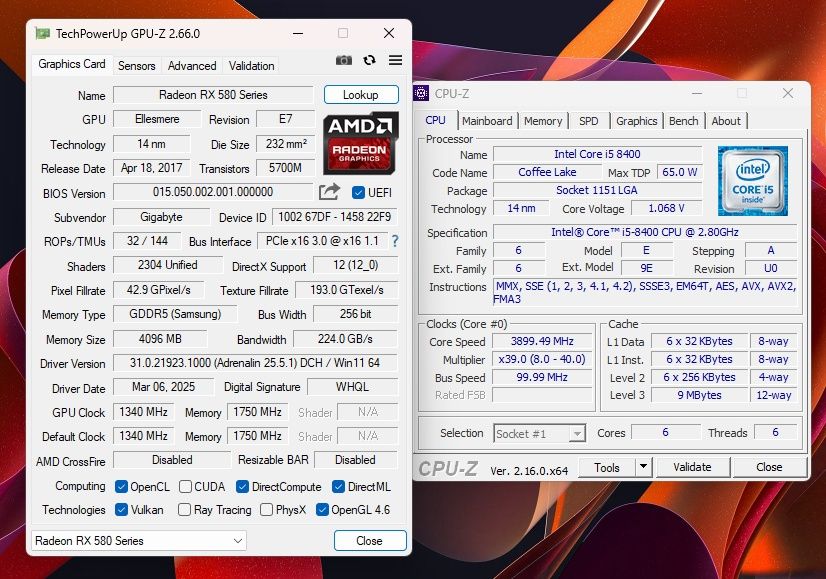826x579 pixels.
Task: Click the Digital Signature value WHQL
Action: coord(352,387)
